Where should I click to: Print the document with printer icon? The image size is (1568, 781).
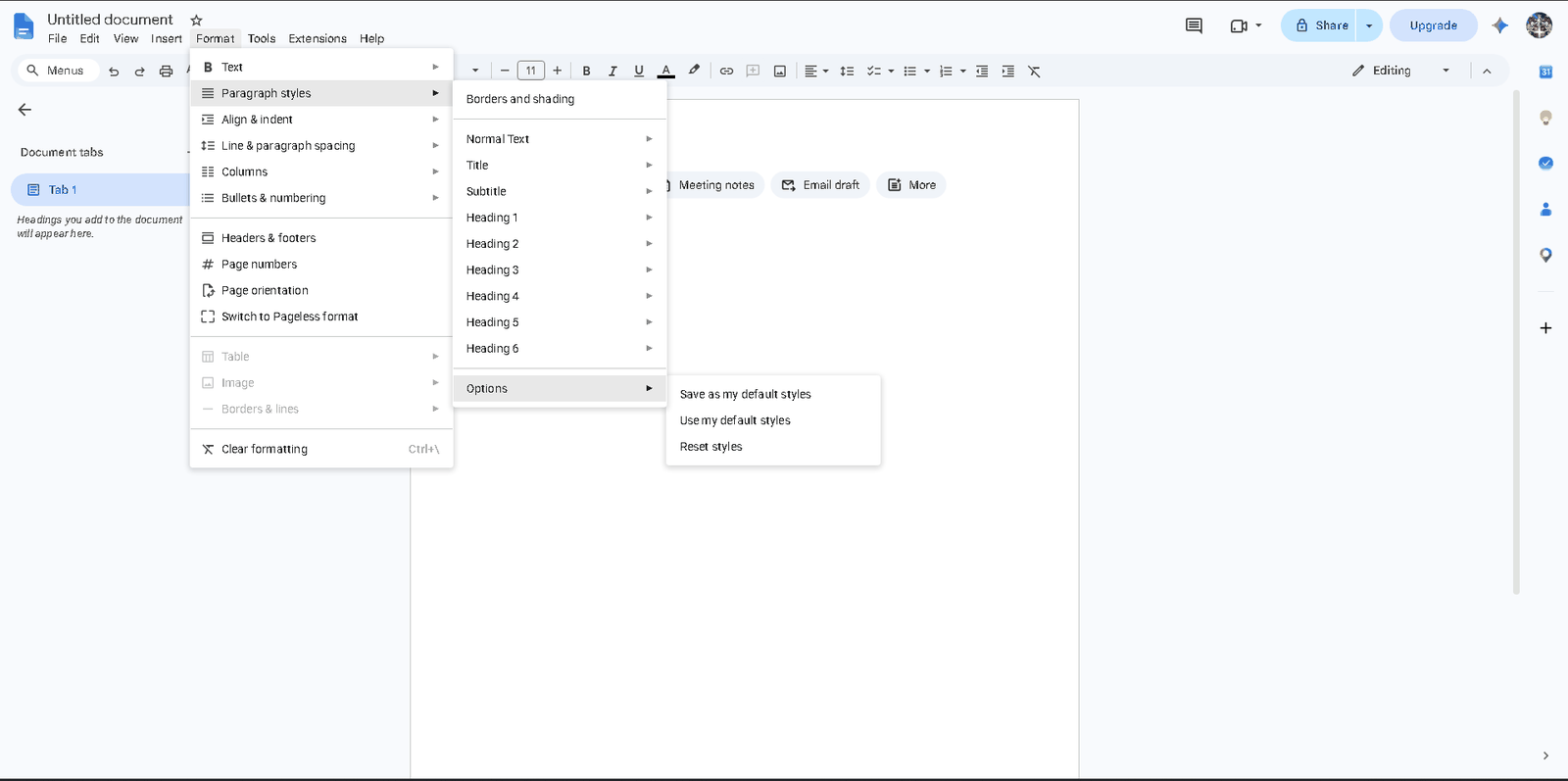point(166,71)
